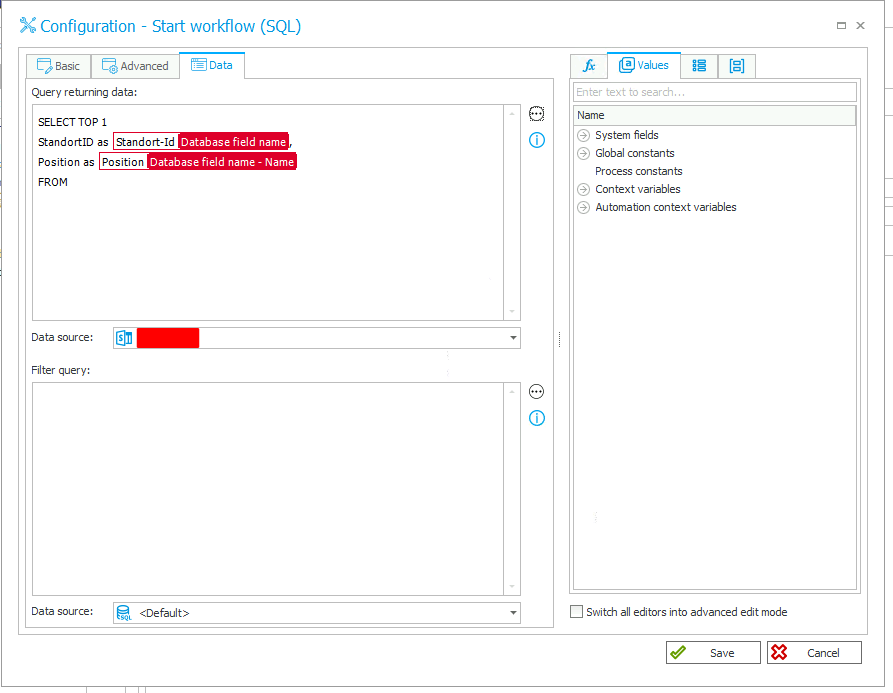Open the <Default> data source dropdown
This screenshot has height=693, width=893.
(513, 613)
